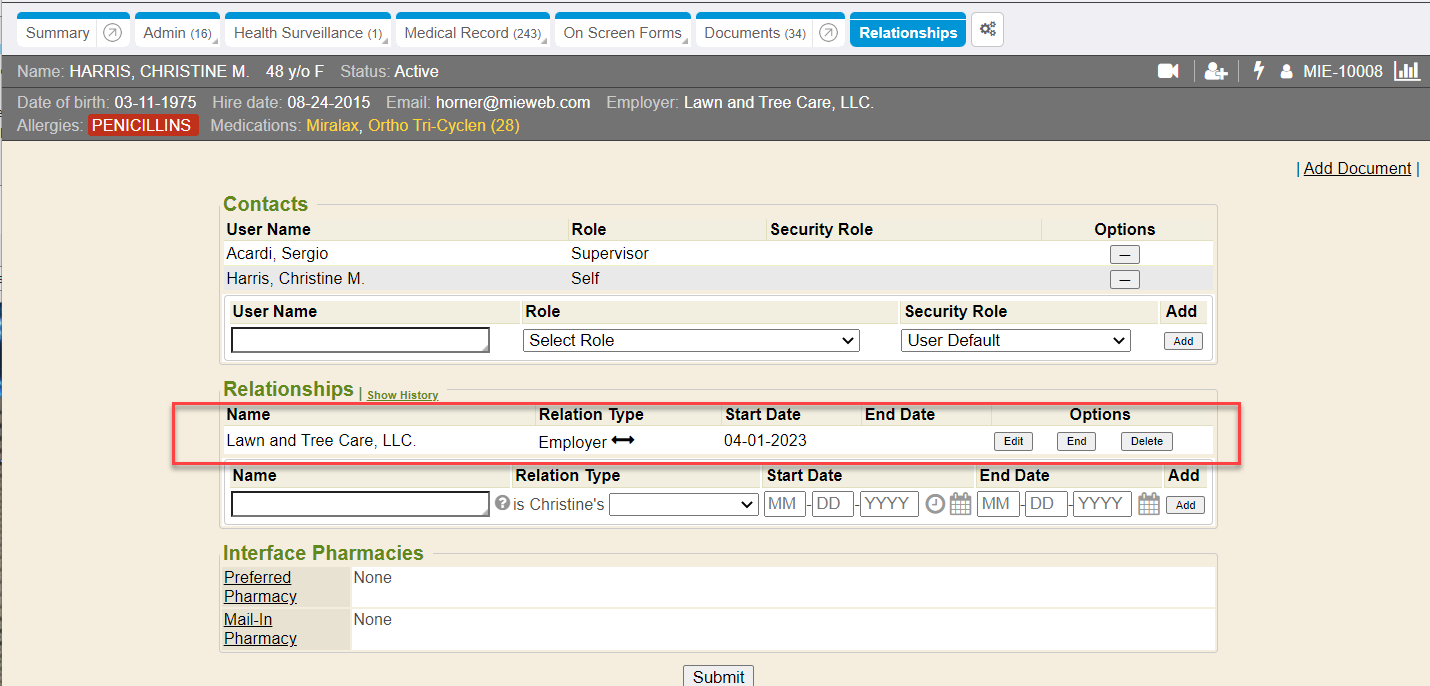Click the pop-out arrow next to Summary tab
This screenshot has width=1430, height=686.
113,33
